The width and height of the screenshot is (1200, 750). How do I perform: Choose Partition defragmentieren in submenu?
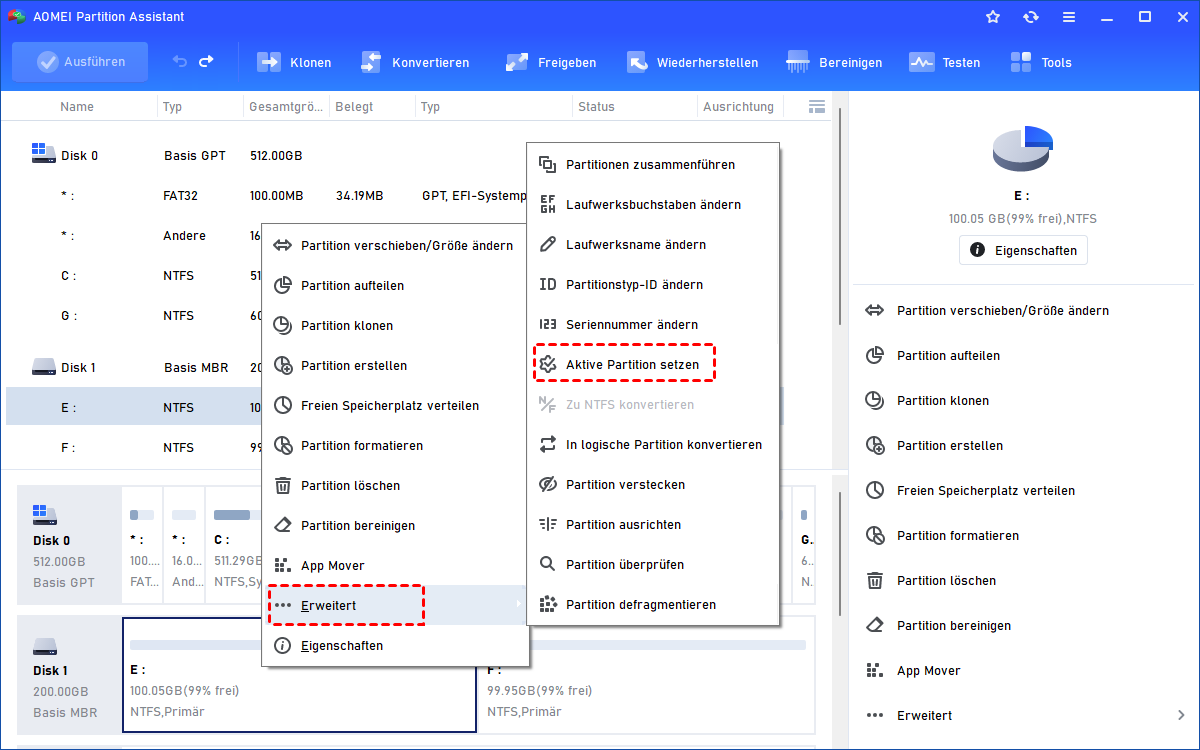(x=653, y=605)
